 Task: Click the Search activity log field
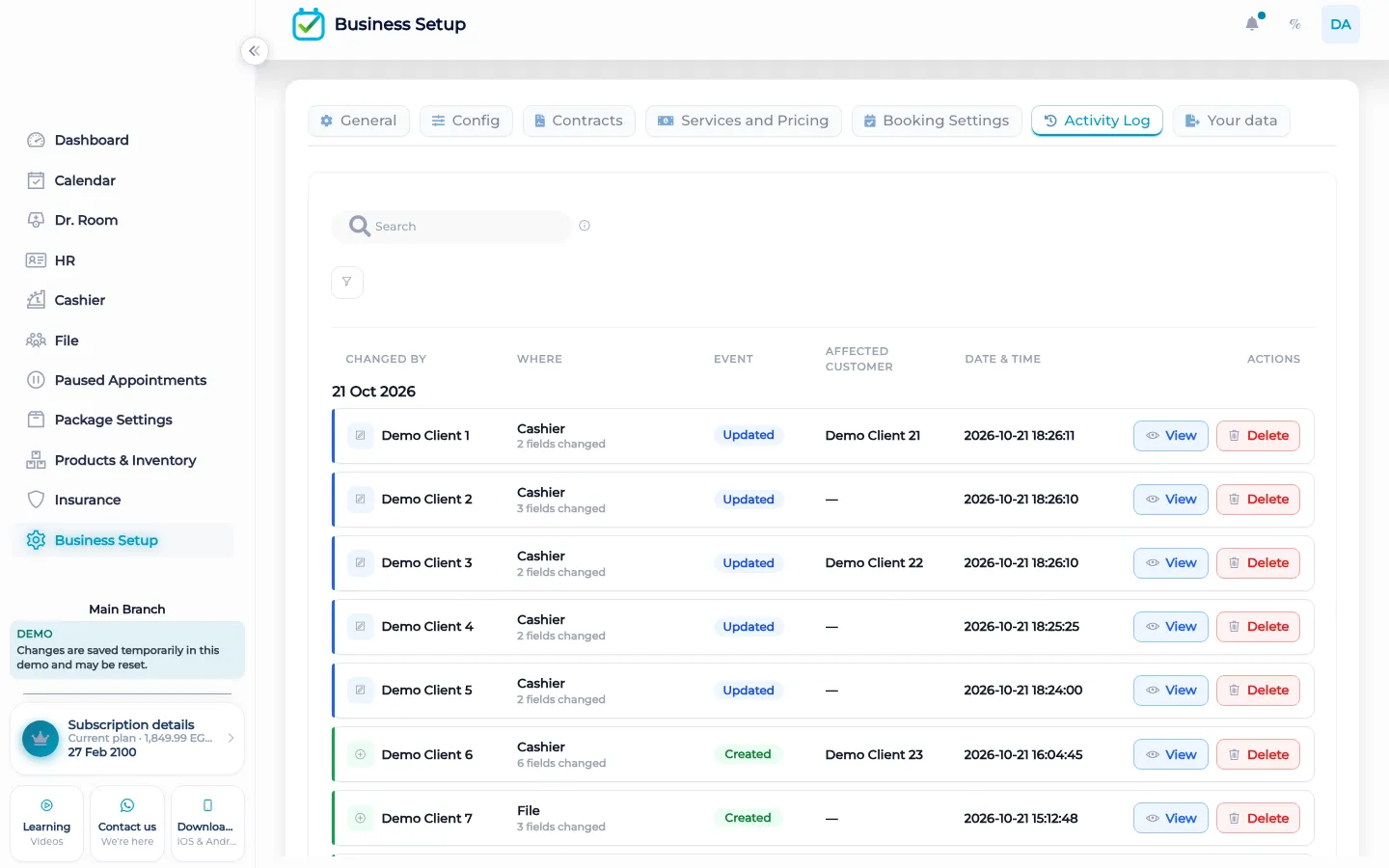click(x=451, y=227)
